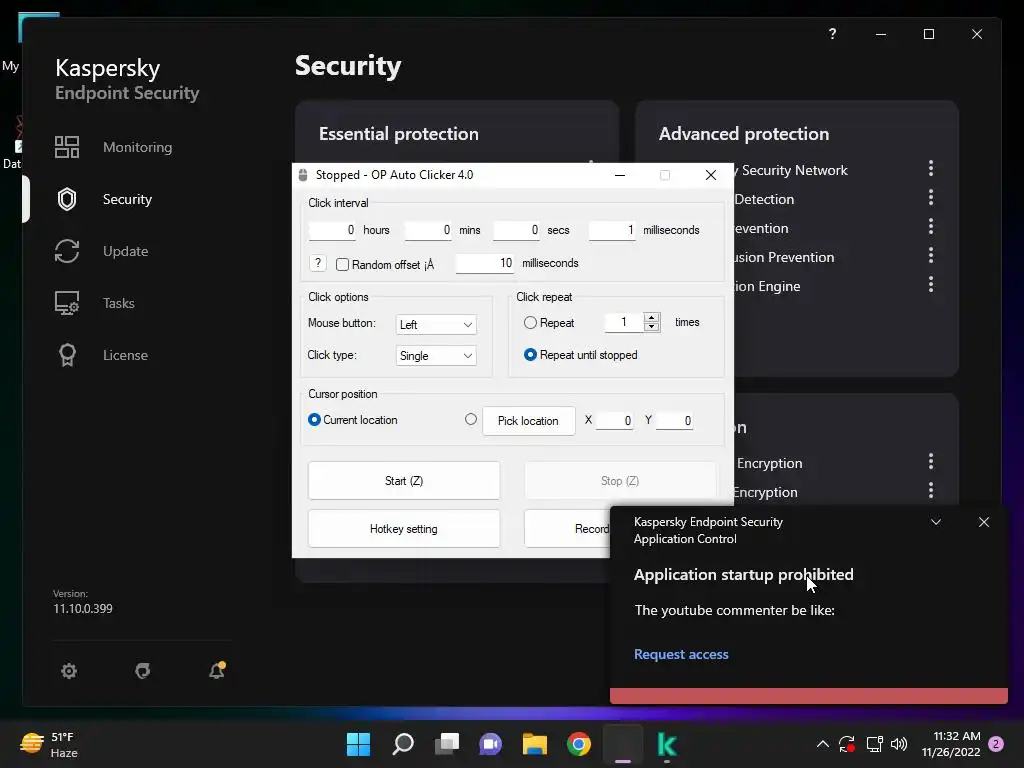Open Kaspersky notifications bell icon

pos(217,670)
